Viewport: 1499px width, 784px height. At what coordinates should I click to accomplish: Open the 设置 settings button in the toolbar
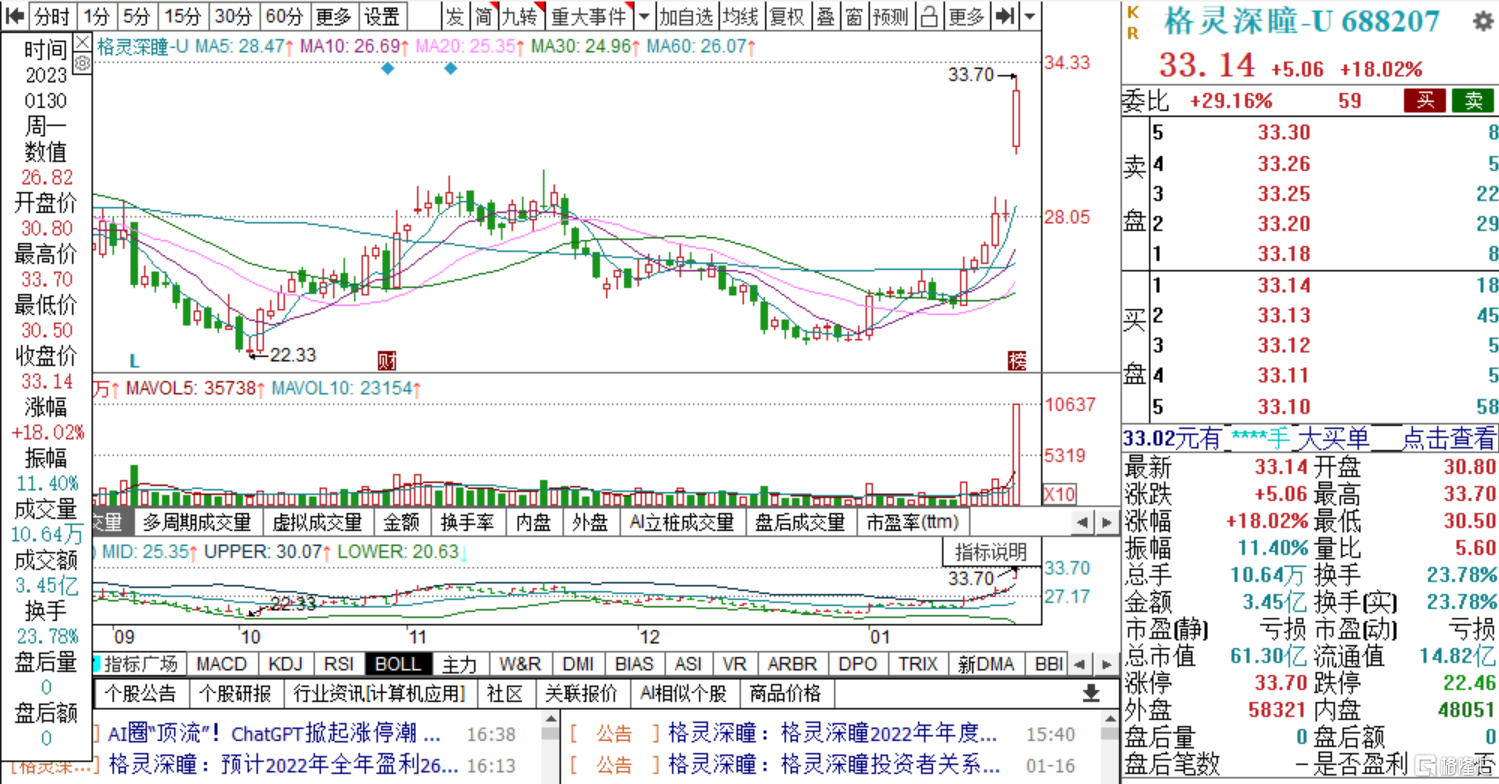click(381, 16)
